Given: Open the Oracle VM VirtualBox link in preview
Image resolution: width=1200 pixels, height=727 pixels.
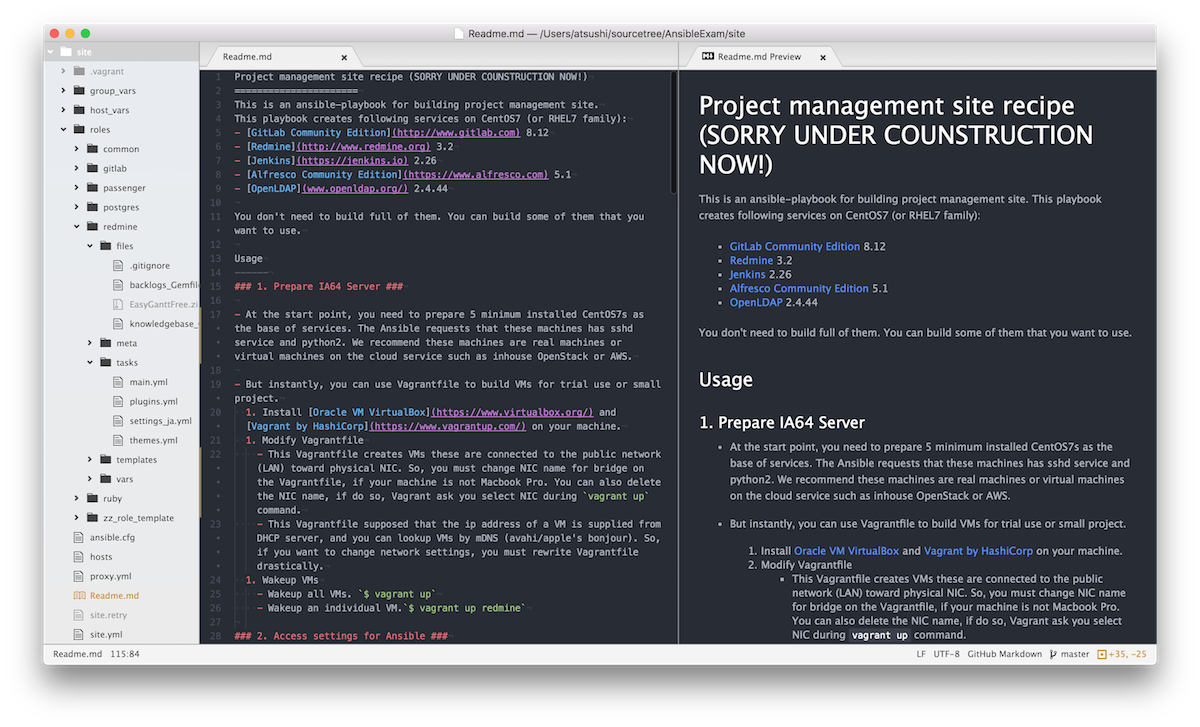Looking at the screenshot, I should point(846,550).
